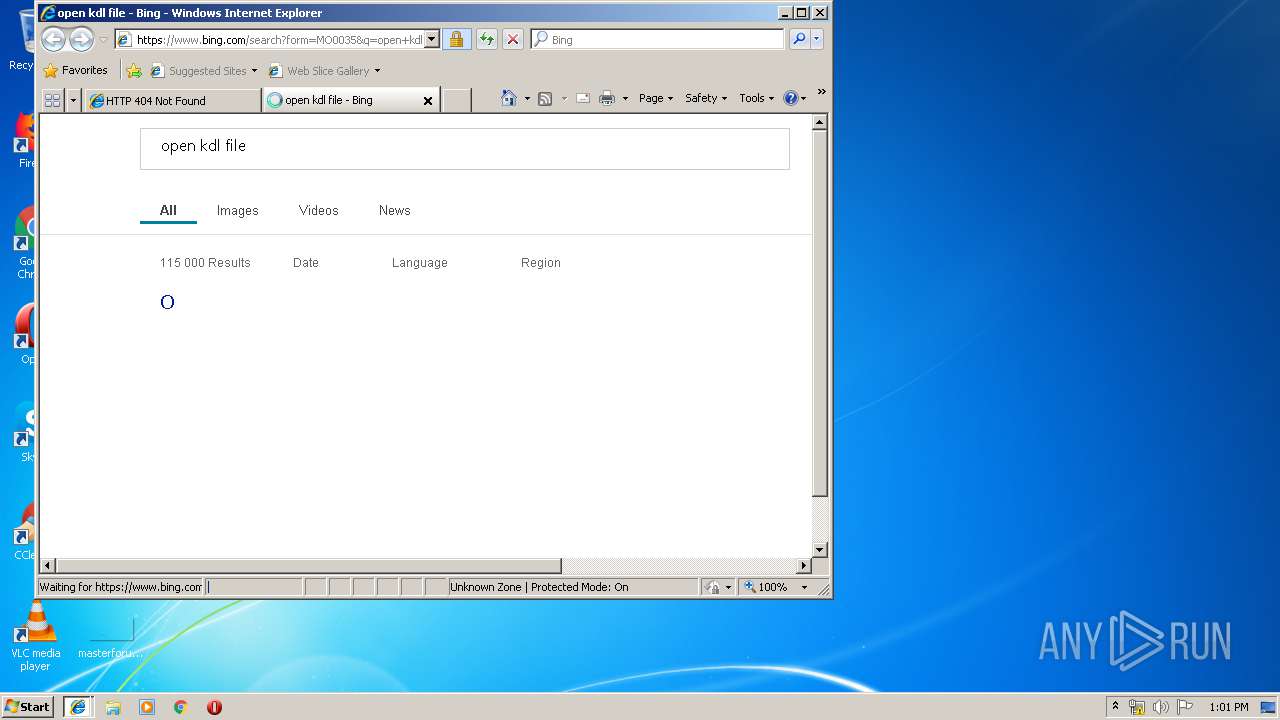View RSS feeds icon

545,98
